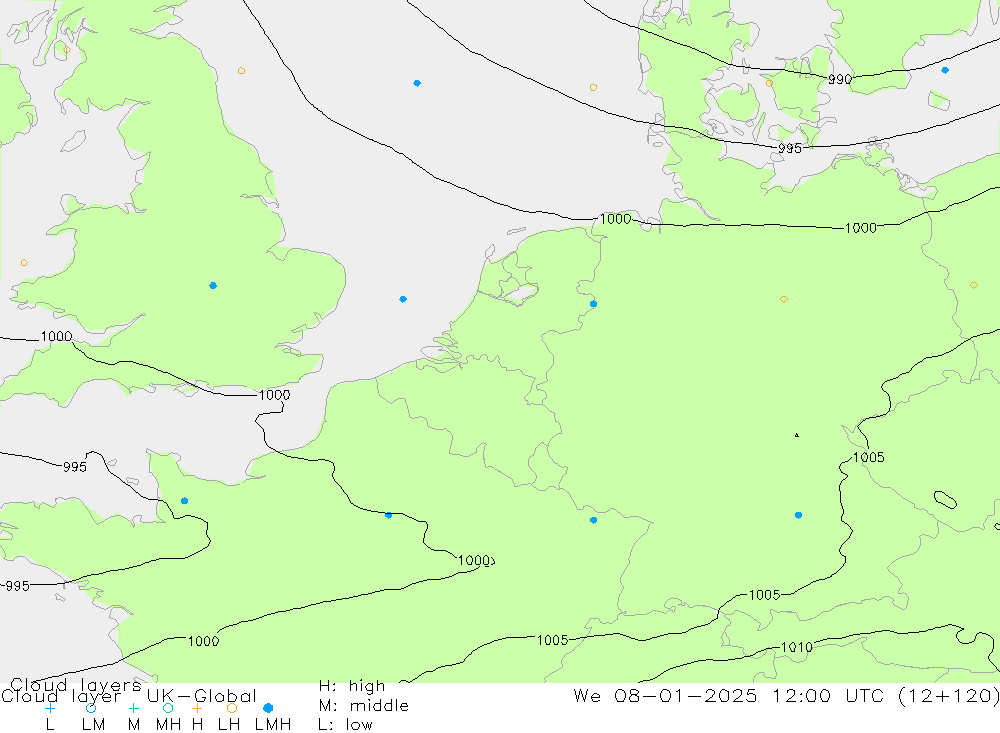Click the orange open circle legend symbol for LH

click(232, 708)
